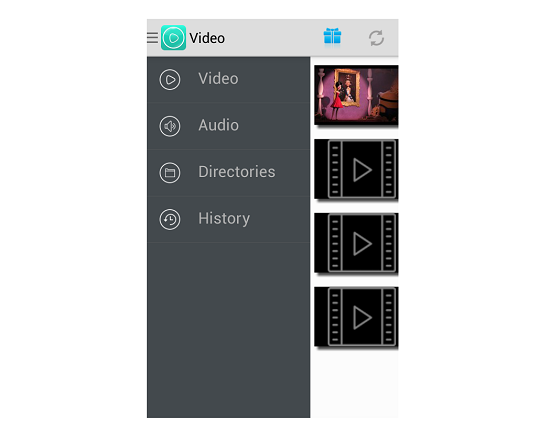The width and height of the screenshot is (550, 431).
Task: Select Audio in the drawer menu
Action: pyautogui.click(x=228, y=126)
